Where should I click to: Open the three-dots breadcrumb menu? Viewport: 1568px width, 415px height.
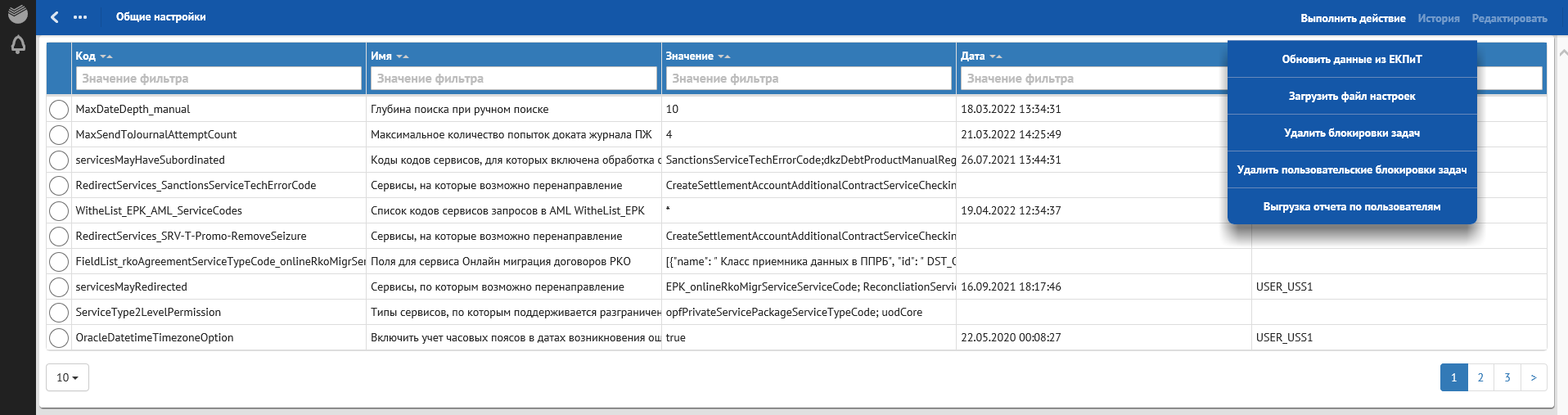pyautogui.click(x=80, y=17)
